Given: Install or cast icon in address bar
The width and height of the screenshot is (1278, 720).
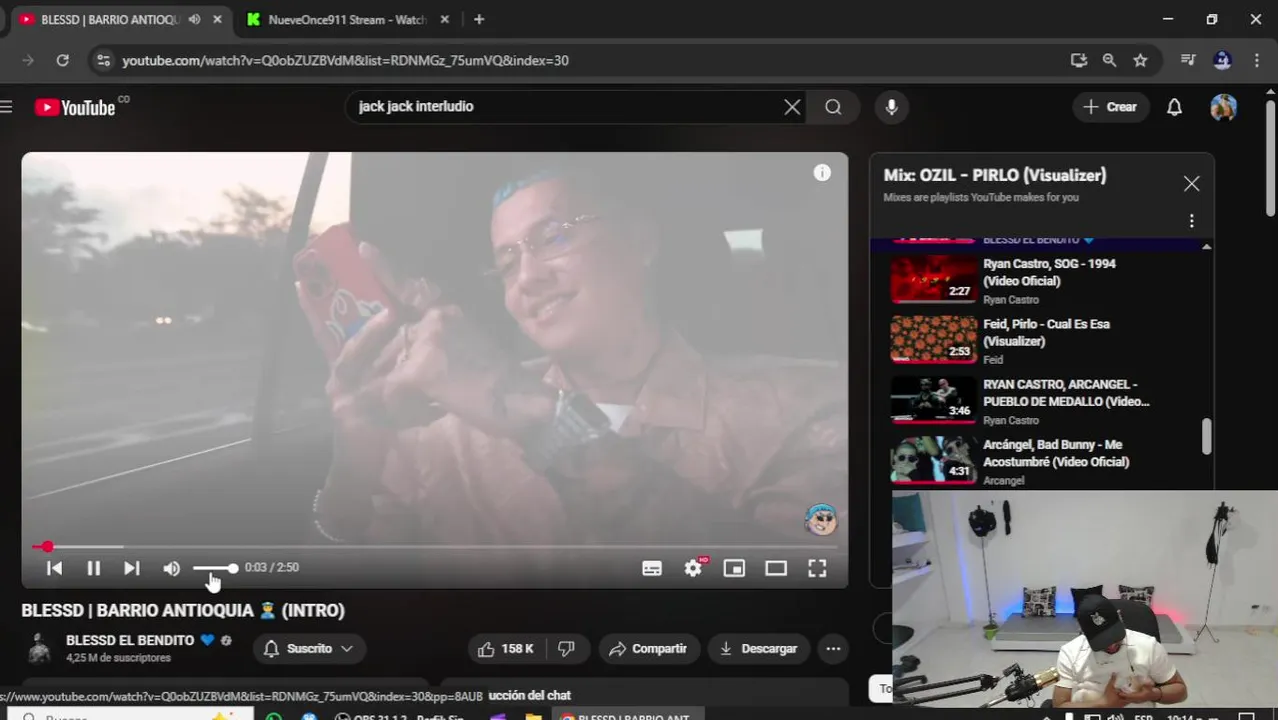Looking at the screenshot, I should pyautogui.click(x=1078, y=61).
